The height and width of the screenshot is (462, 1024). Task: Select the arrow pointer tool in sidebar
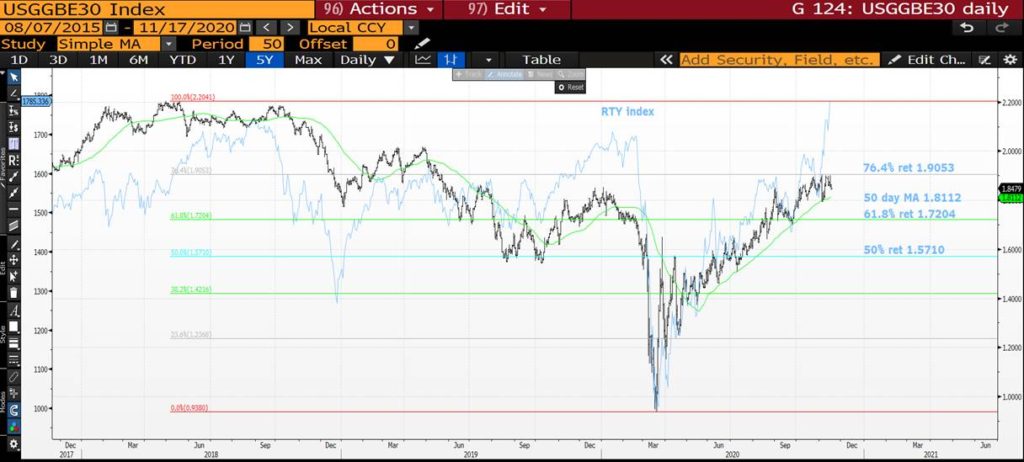(13, 77)
